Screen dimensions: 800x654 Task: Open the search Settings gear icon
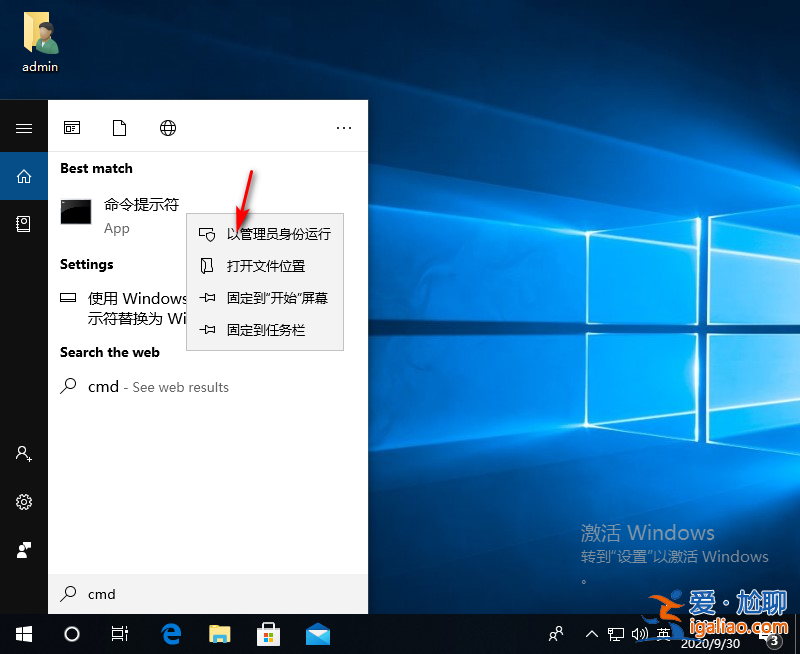point(25,502)
